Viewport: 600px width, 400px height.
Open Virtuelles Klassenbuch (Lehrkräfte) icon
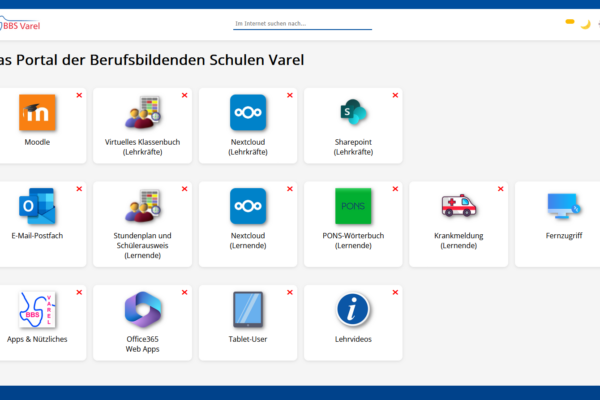pos(143,113)
